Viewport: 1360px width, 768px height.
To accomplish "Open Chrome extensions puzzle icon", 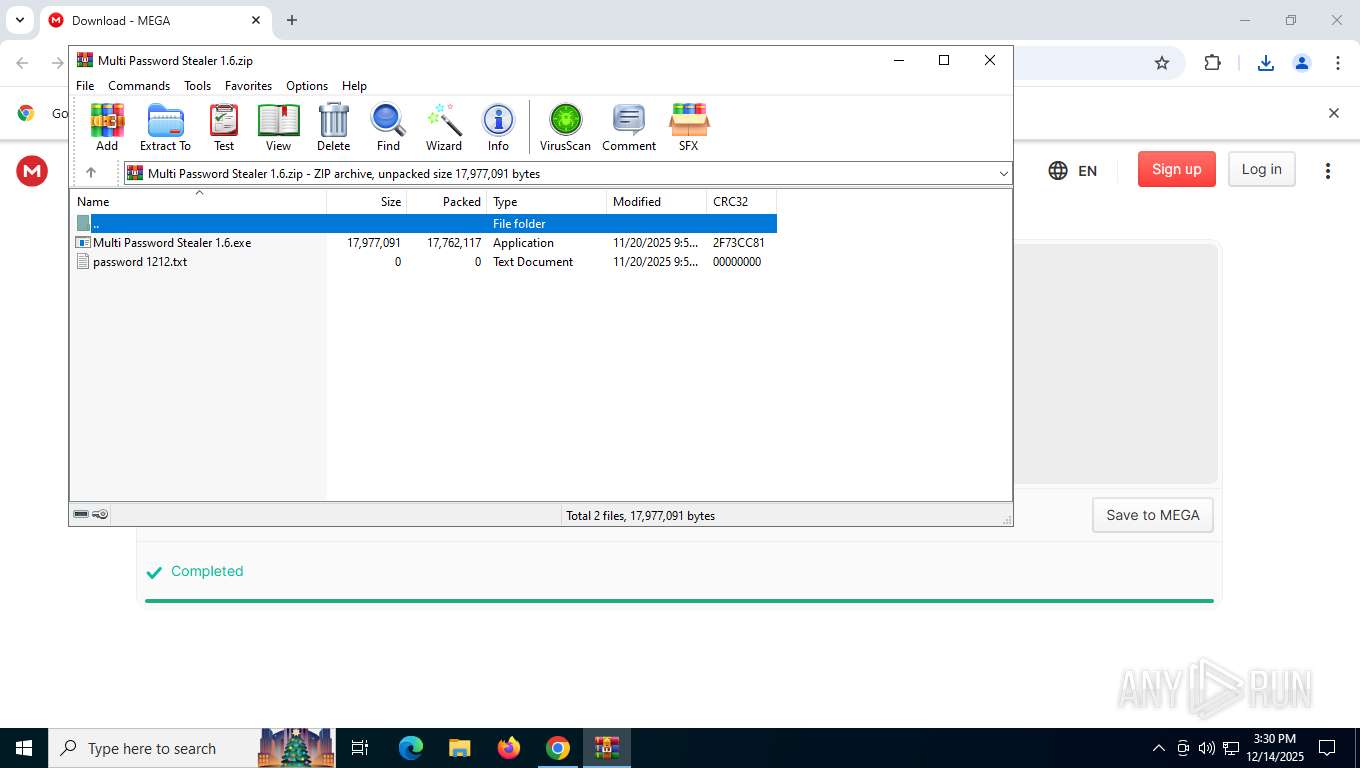I will (1213, 63).
